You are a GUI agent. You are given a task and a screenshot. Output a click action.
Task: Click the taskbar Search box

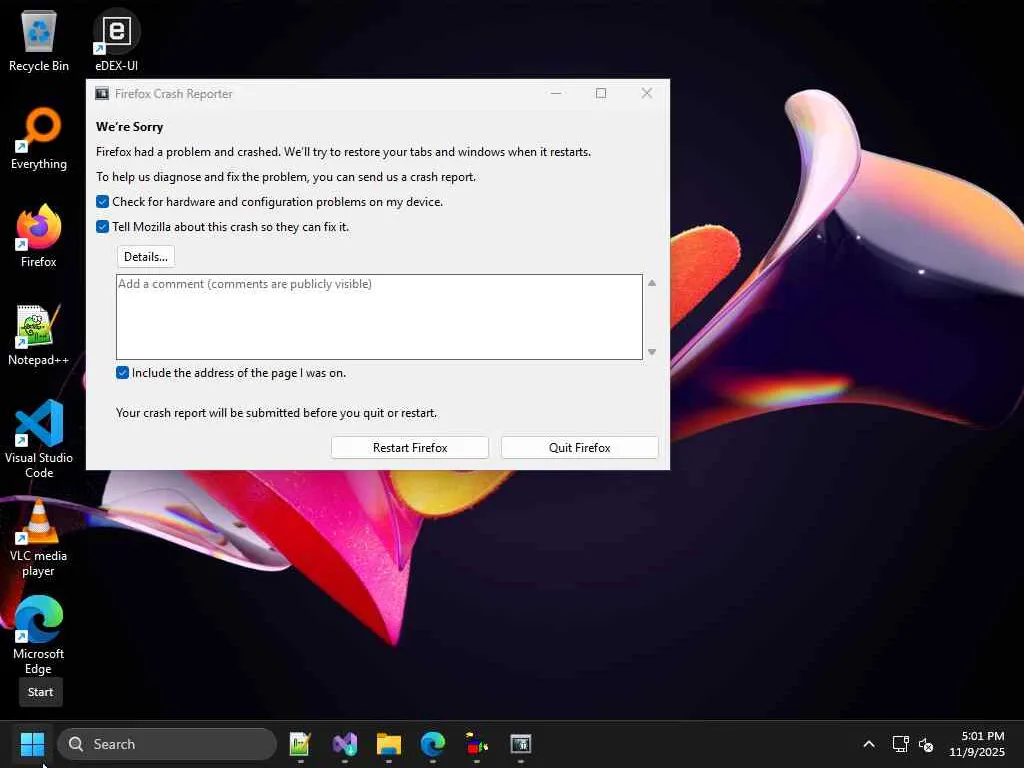167,744
